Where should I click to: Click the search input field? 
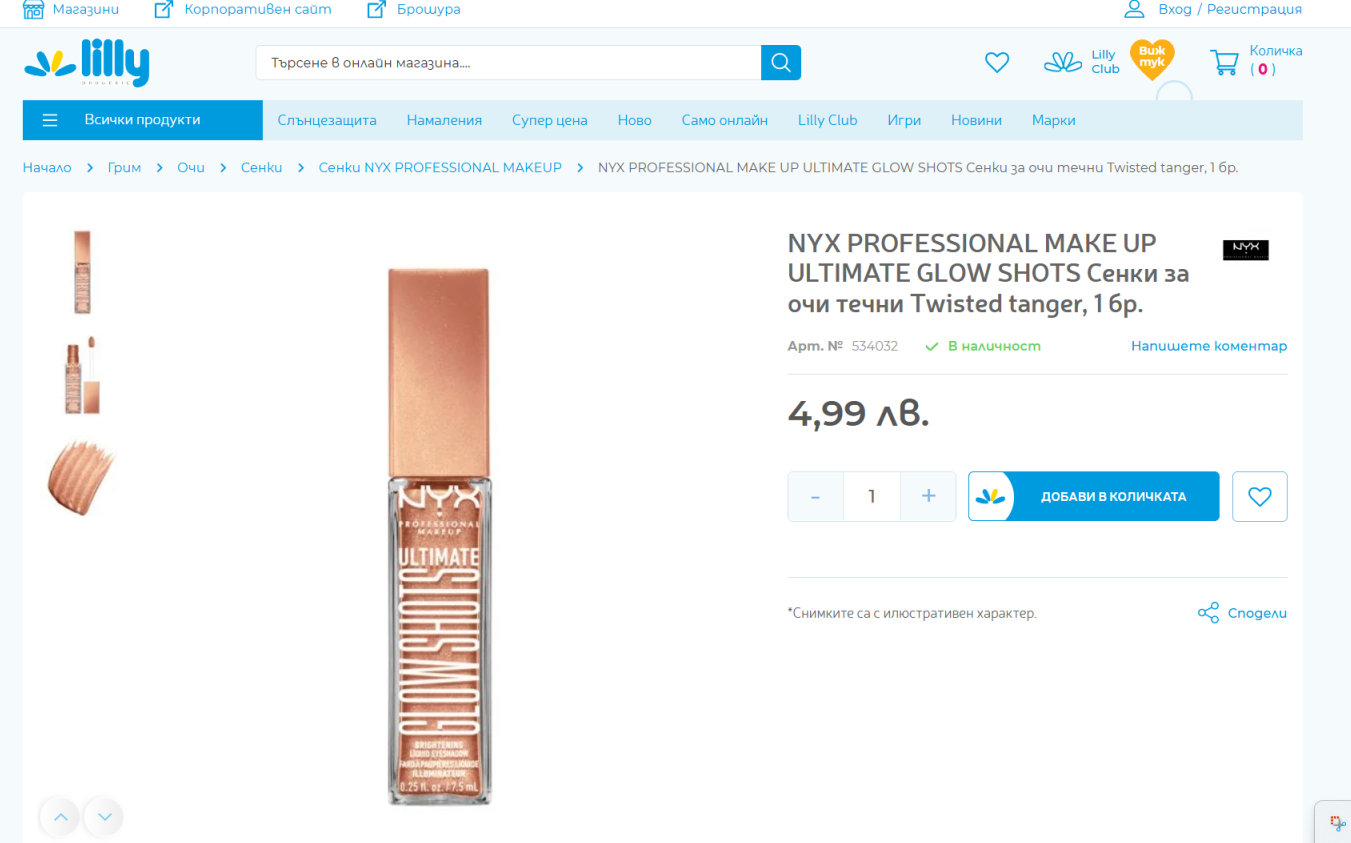(508, 63)
